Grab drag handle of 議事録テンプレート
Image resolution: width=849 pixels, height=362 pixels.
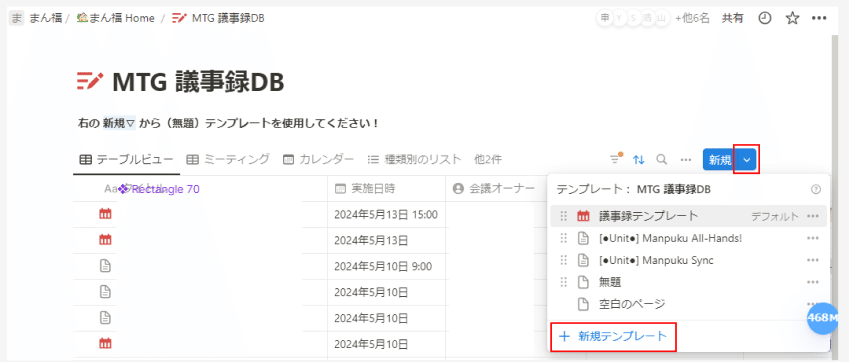[x=564, y=216]
